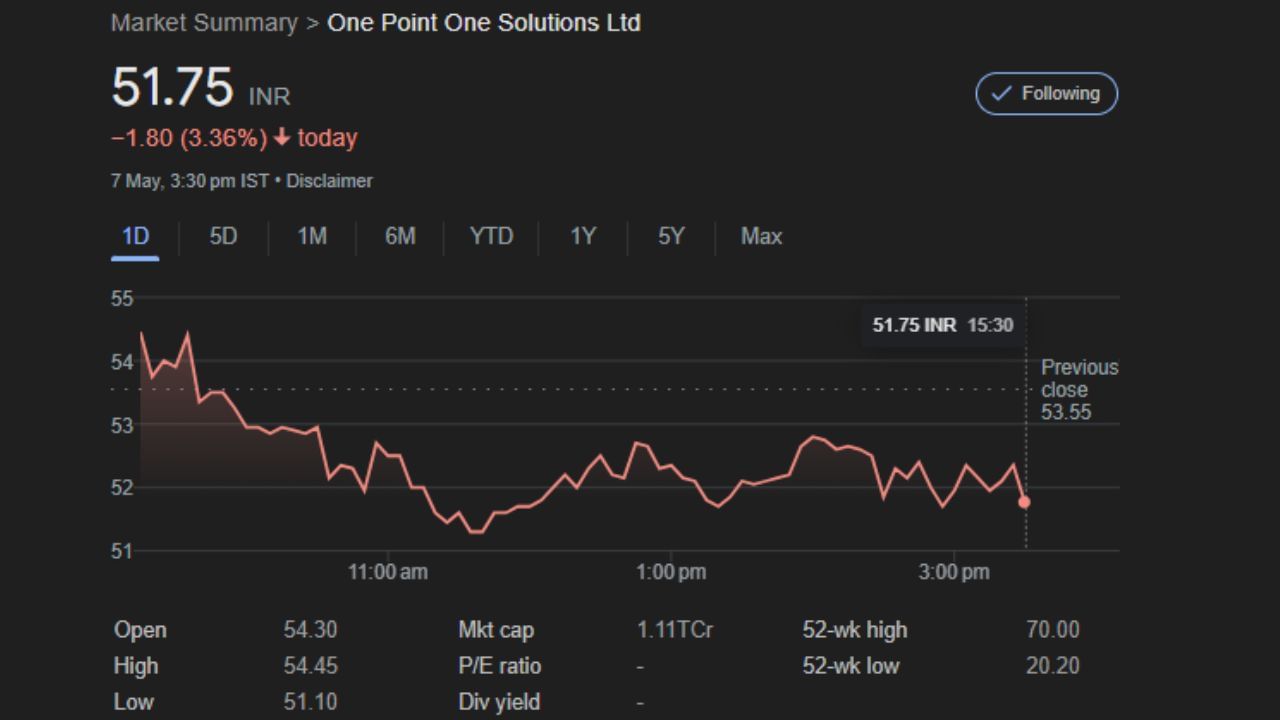Click the 52-wk high value 70.00
This screenshot has height=720, width=1280.
[1053, 630]
